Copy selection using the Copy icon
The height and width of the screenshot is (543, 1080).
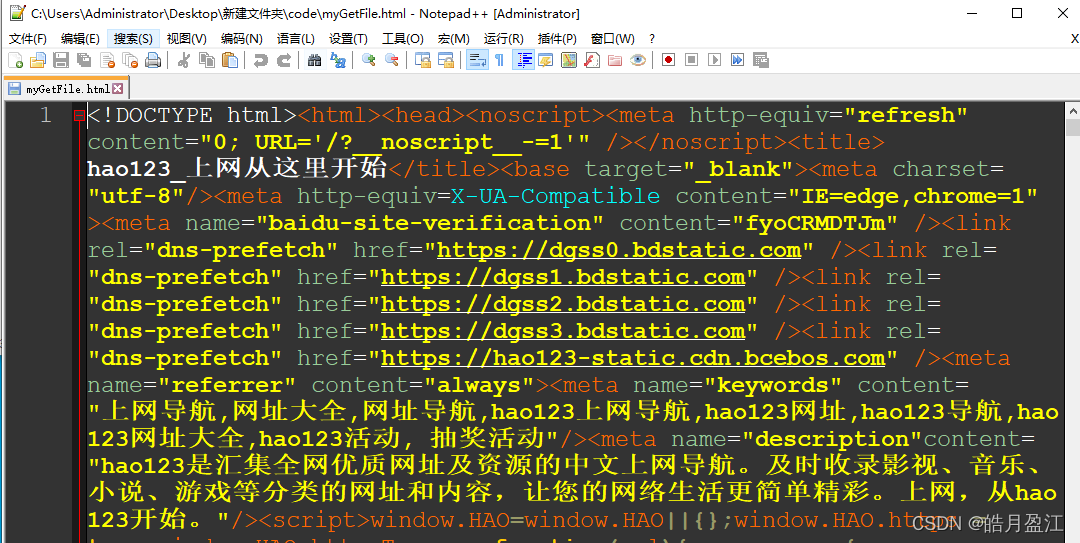tap(207, 61)
